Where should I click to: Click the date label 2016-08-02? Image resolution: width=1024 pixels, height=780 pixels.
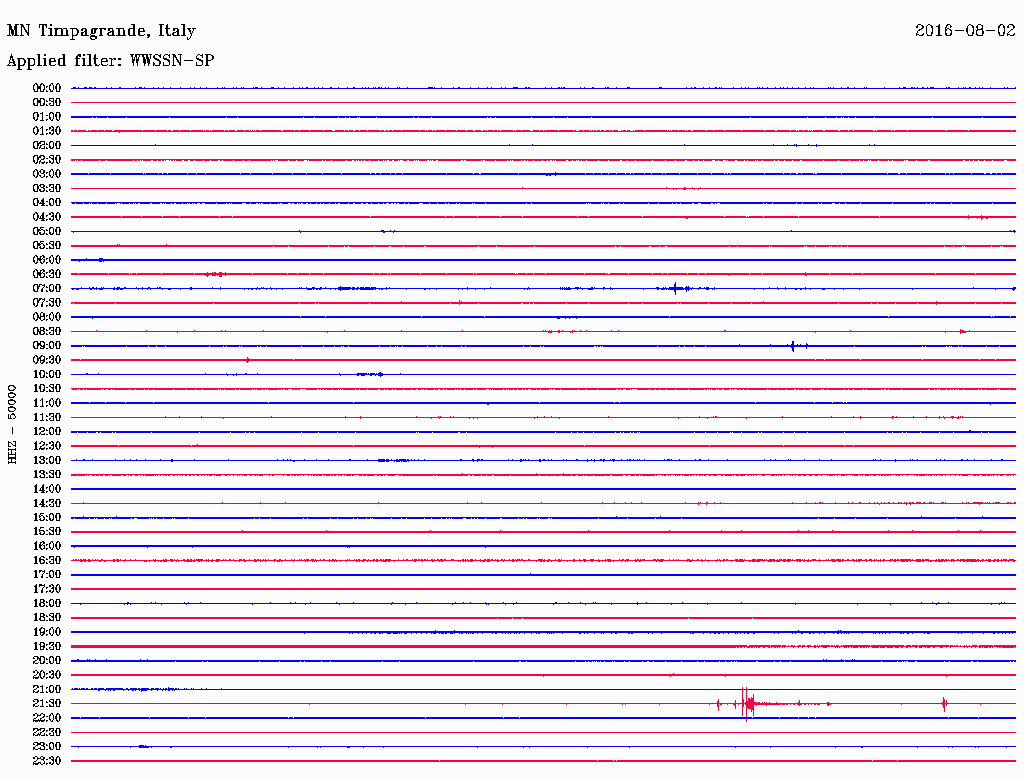965,30
